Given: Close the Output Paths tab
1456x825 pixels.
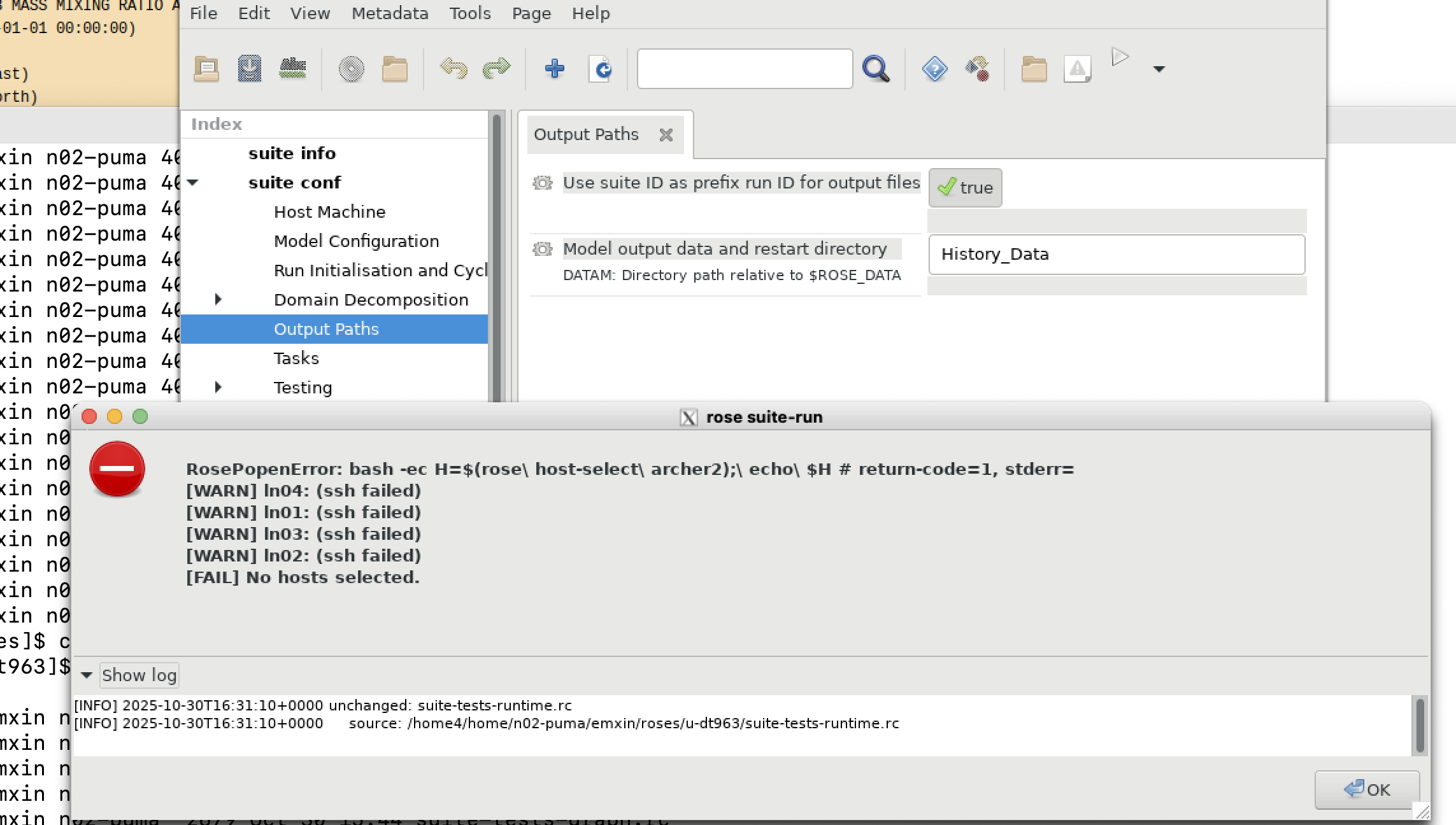Looking at the screenshot, I should [666, 135].
